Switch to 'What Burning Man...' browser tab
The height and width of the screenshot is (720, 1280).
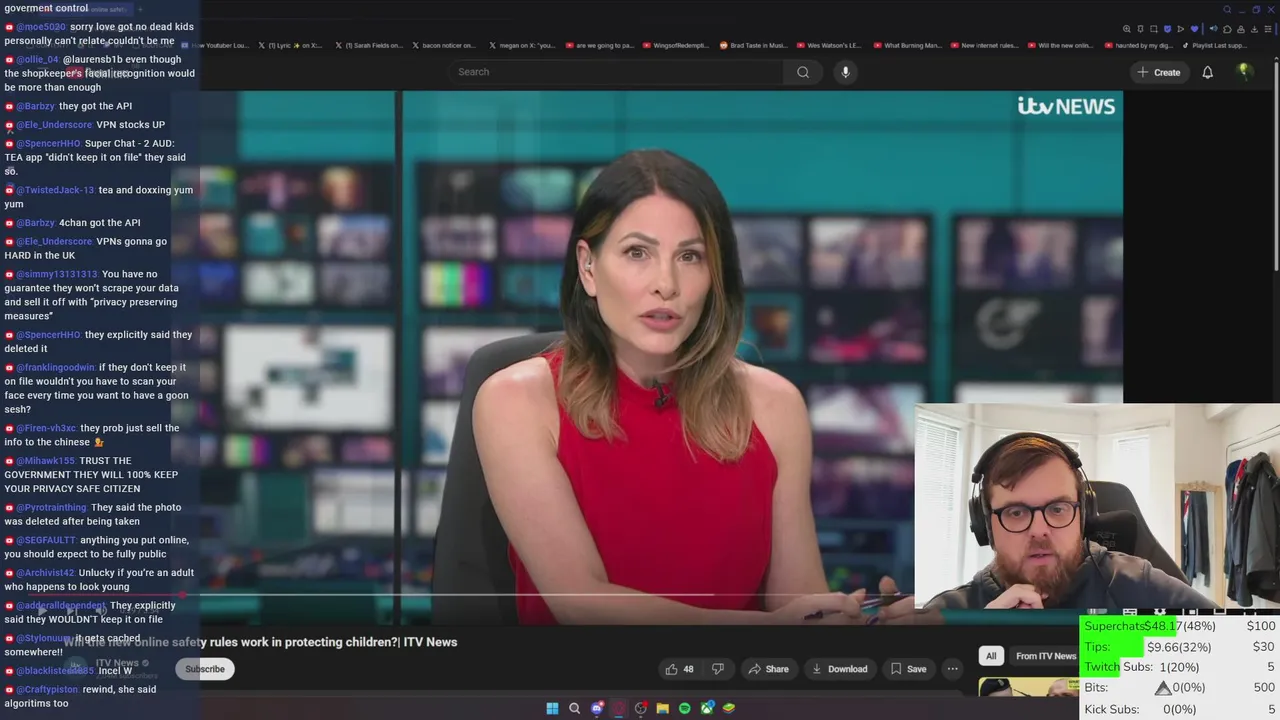[x=906, y=45]
